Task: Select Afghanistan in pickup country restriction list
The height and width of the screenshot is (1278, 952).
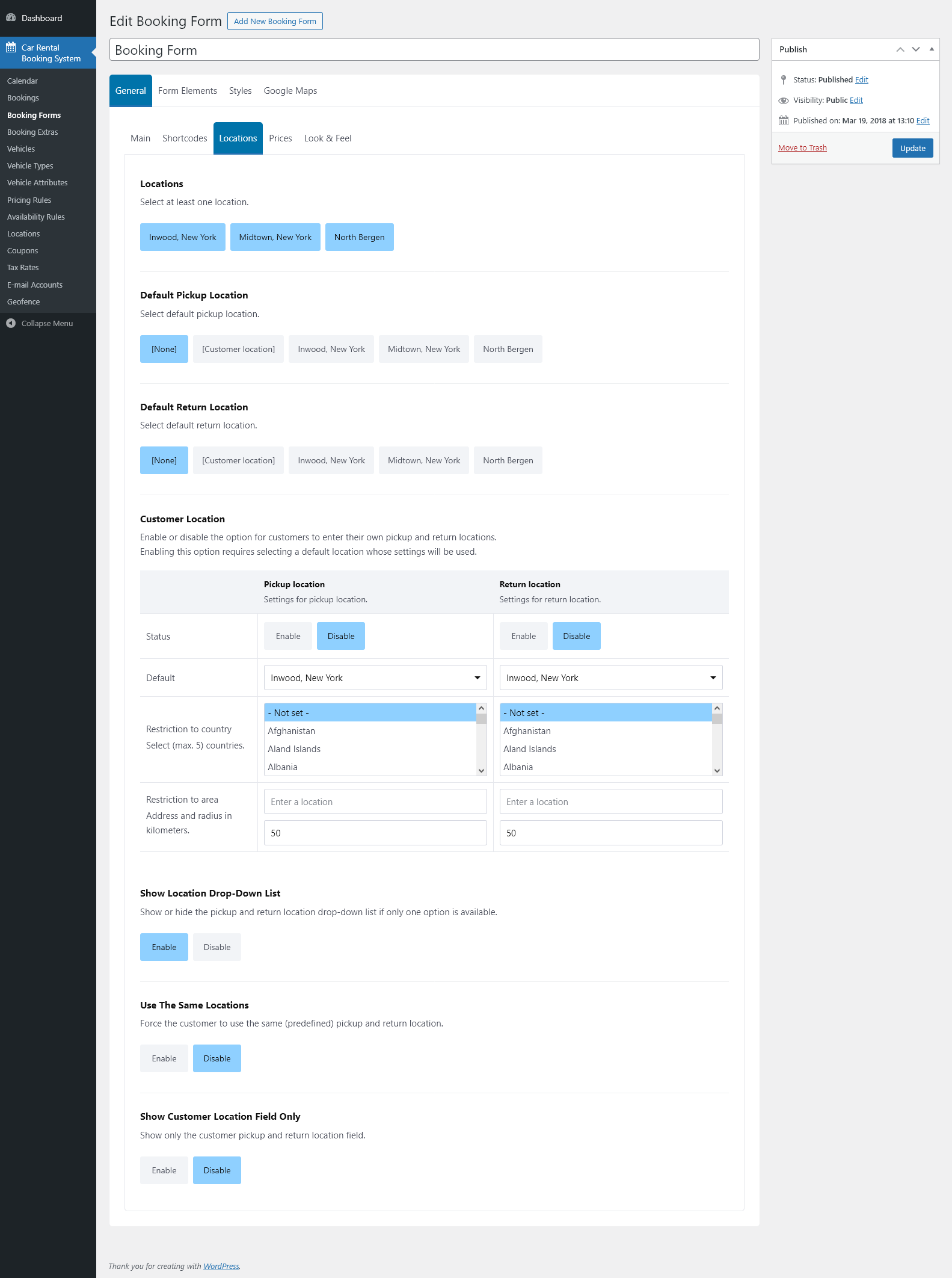Action: click(370, 731)
